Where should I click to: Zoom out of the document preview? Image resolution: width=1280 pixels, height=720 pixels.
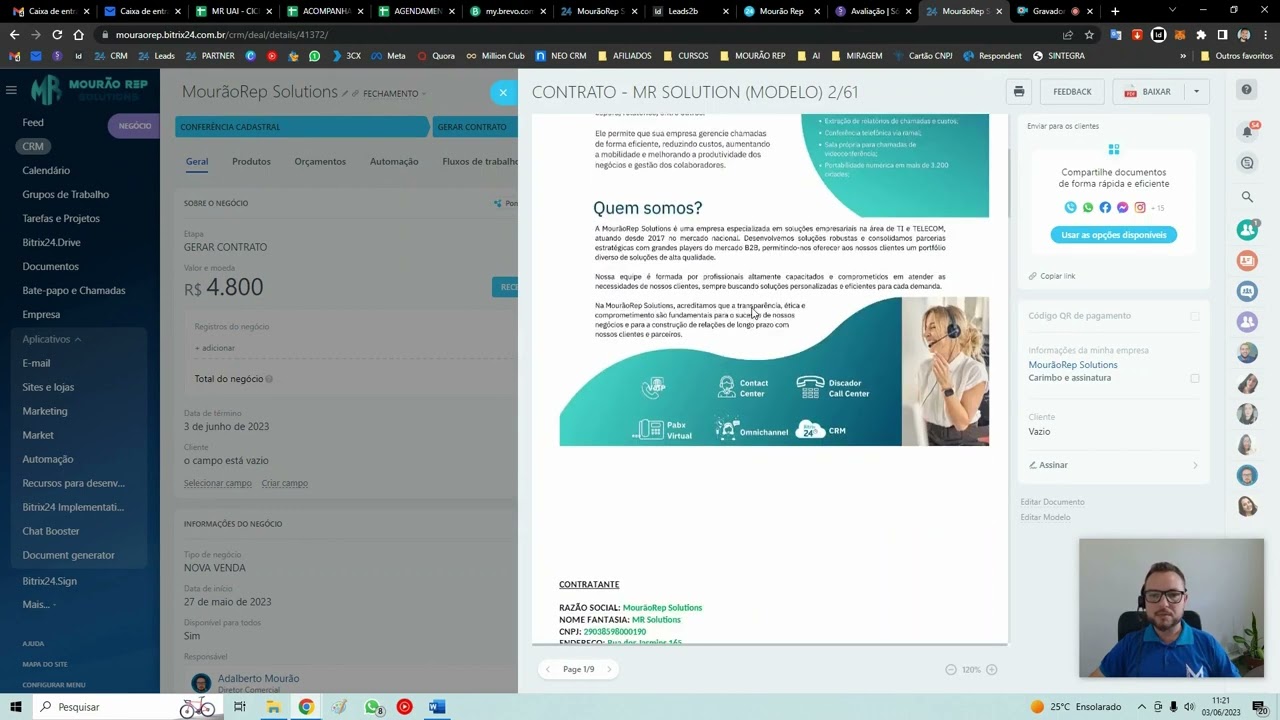click(951, 669)
